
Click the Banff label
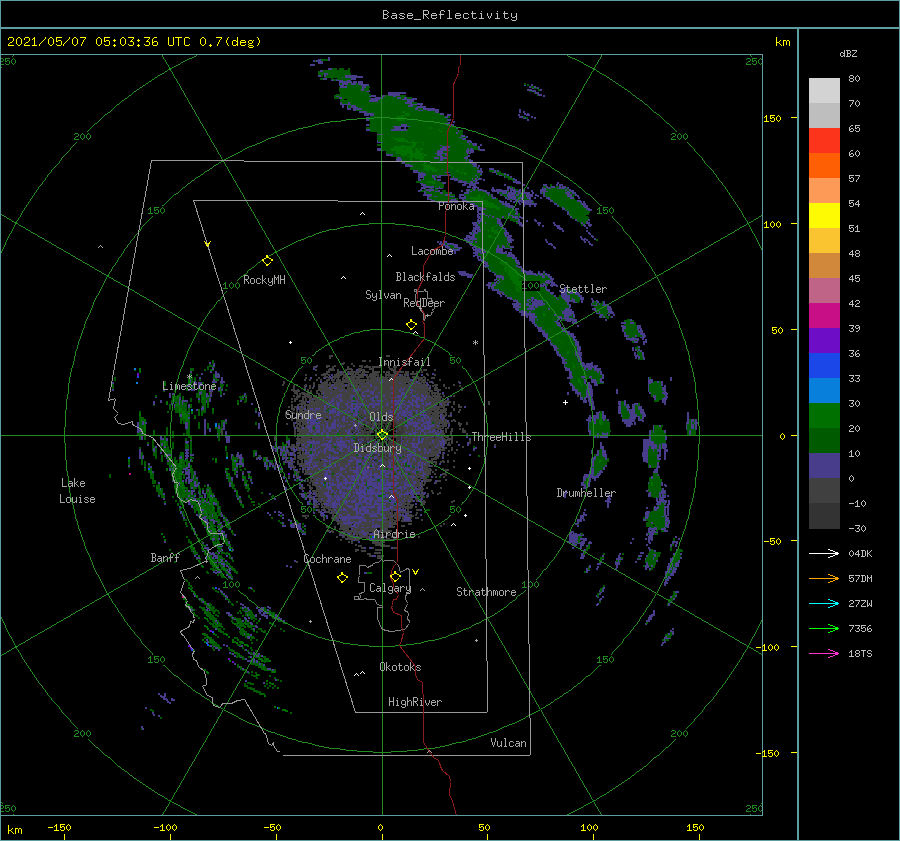tap(165, 557)
